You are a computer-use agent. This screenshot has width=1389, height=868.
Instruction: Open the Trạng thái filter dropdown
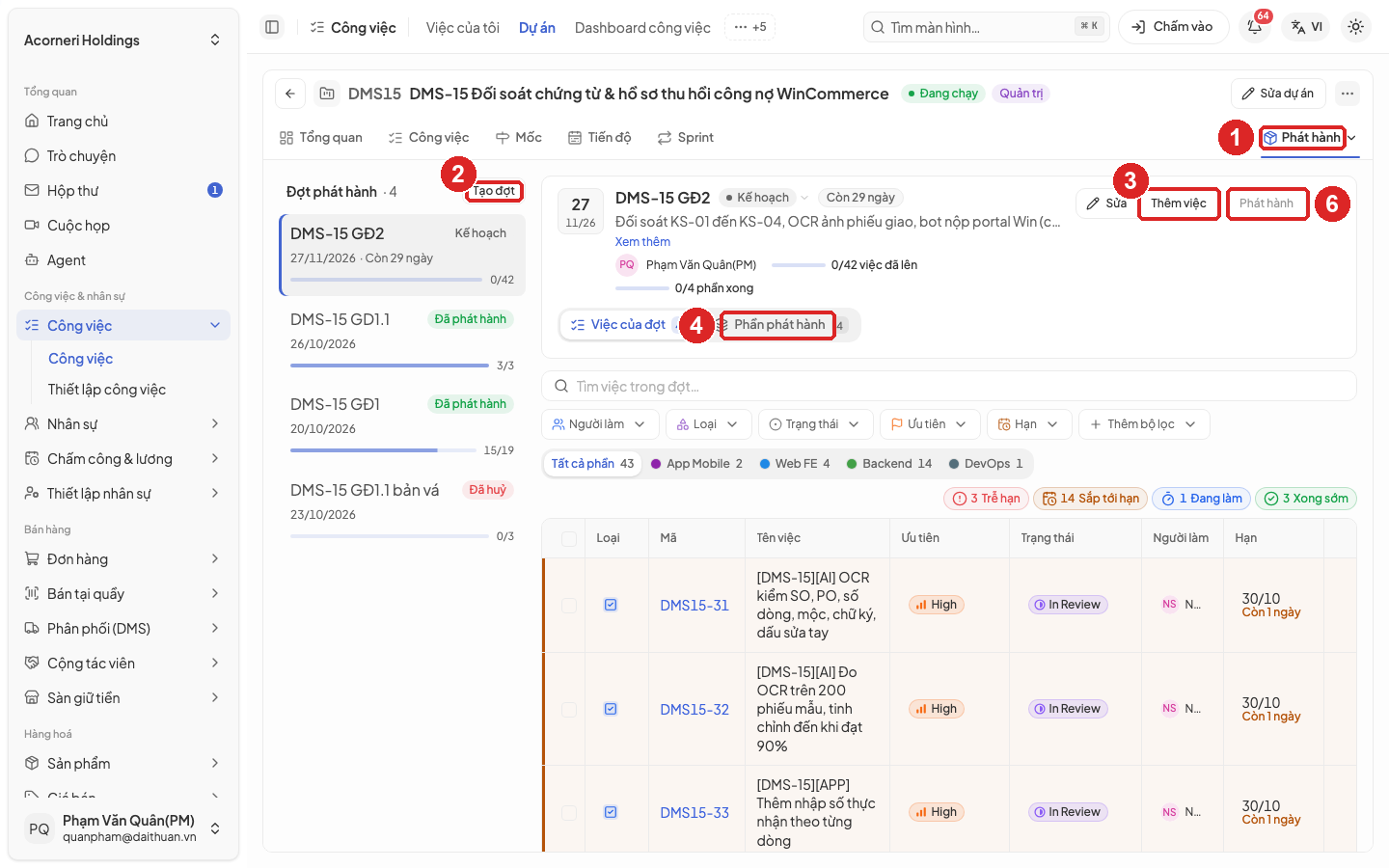[x=816, y=424]
